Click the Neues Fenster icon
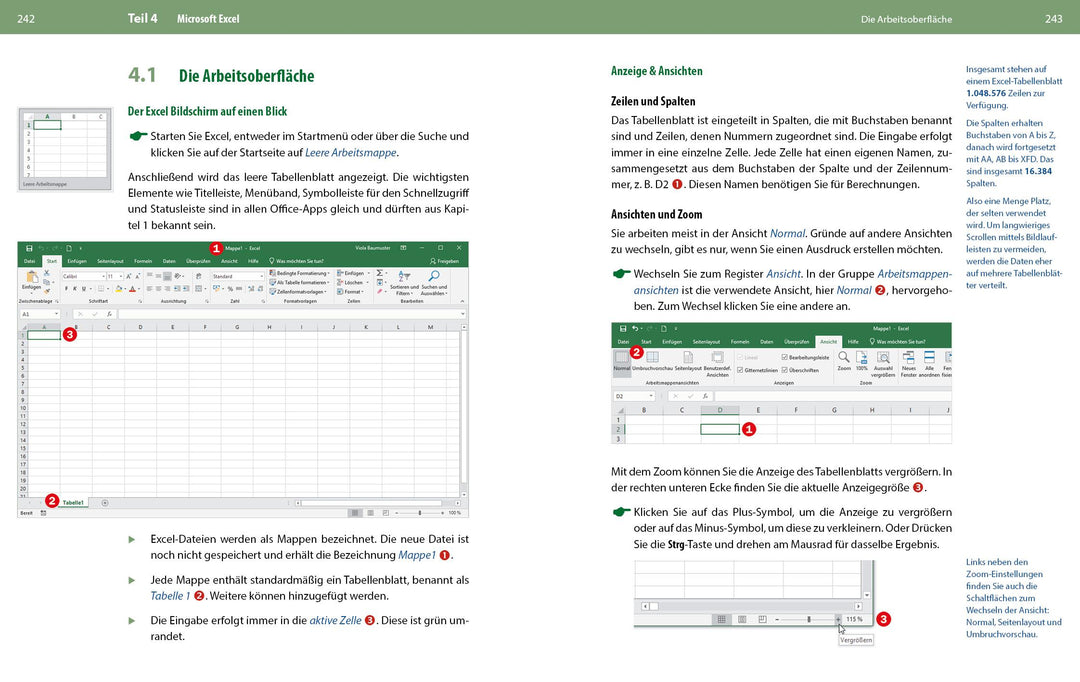 tap(908, 357)
